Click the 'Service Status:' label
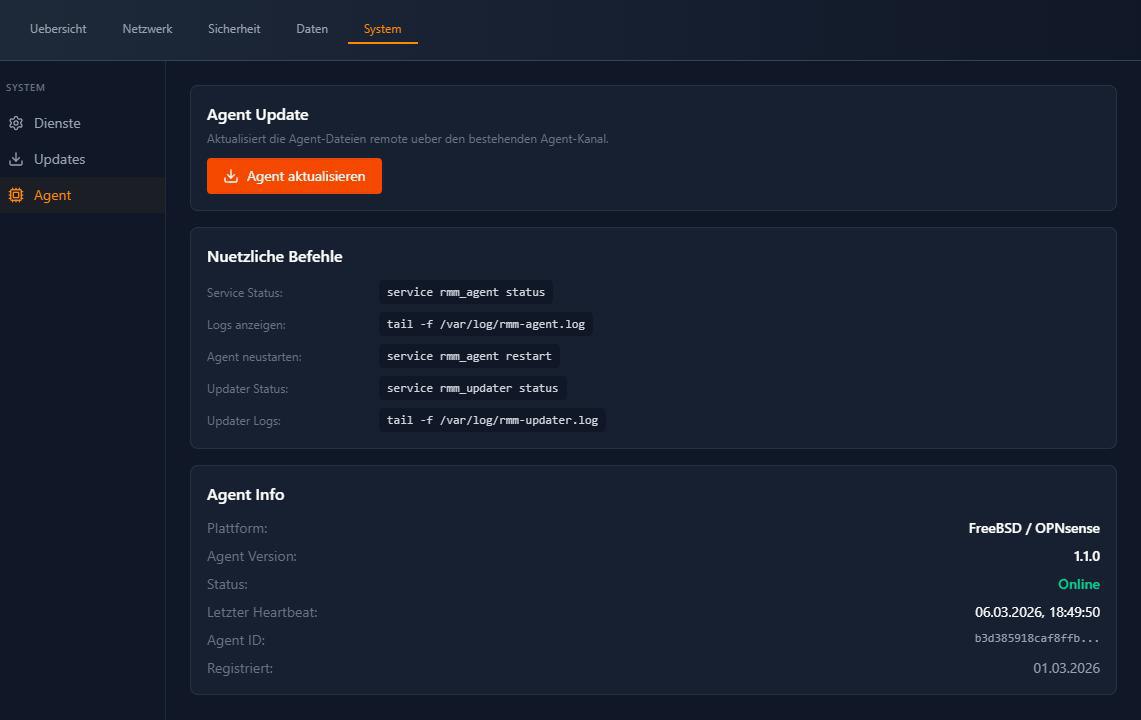1141x720 pixels. point(244,293)
